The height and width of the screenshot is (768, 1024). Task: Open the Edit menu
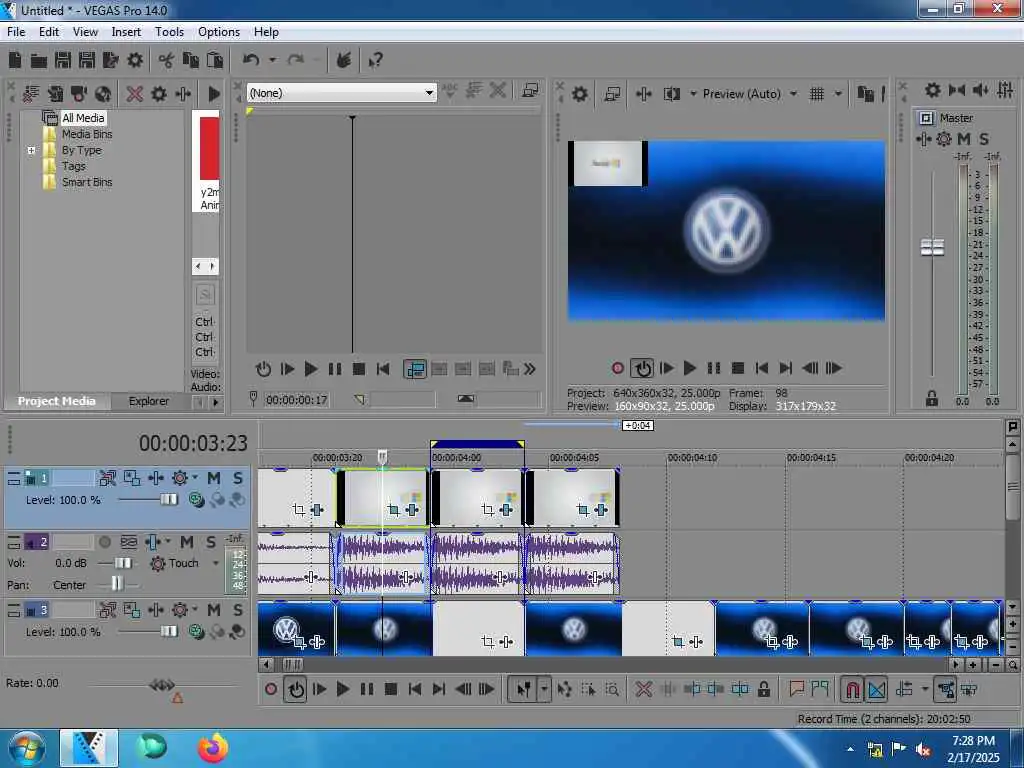coord(48,31)
